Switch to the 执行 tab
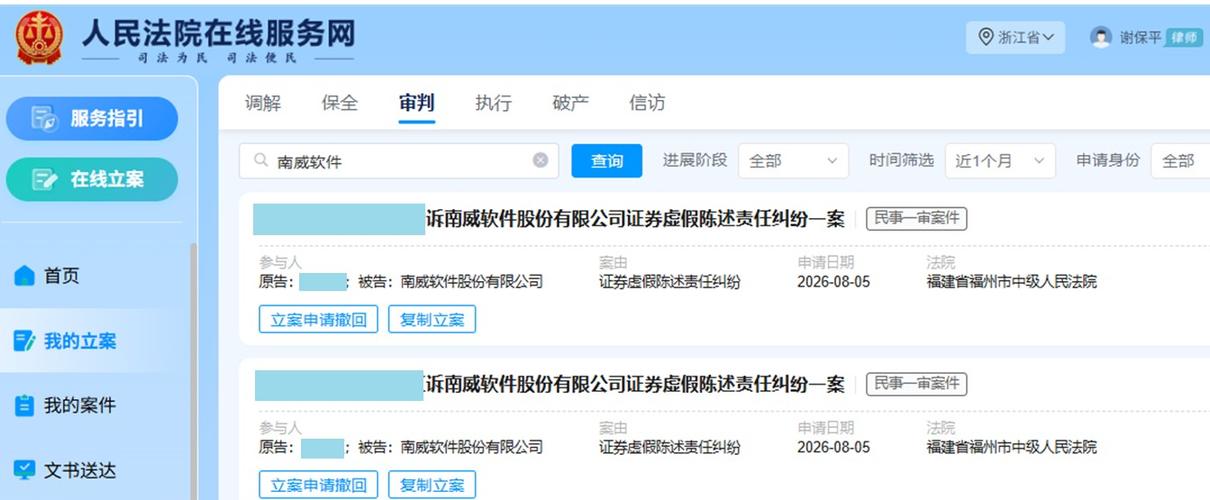Image resolution: width=1210 pixels, height=500 pixels. click(493, 103)
